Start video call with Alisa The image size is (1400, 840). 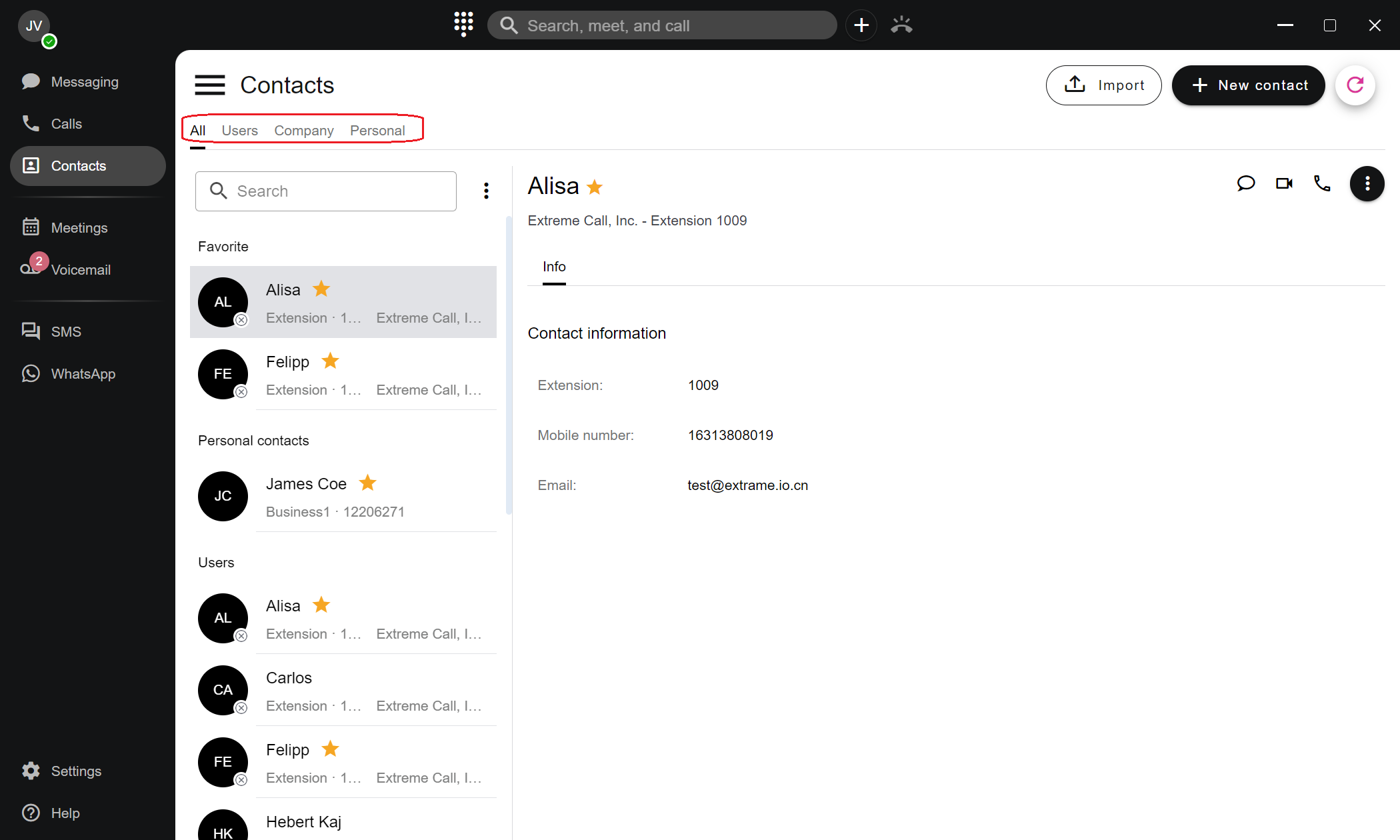coord(1284,183)
